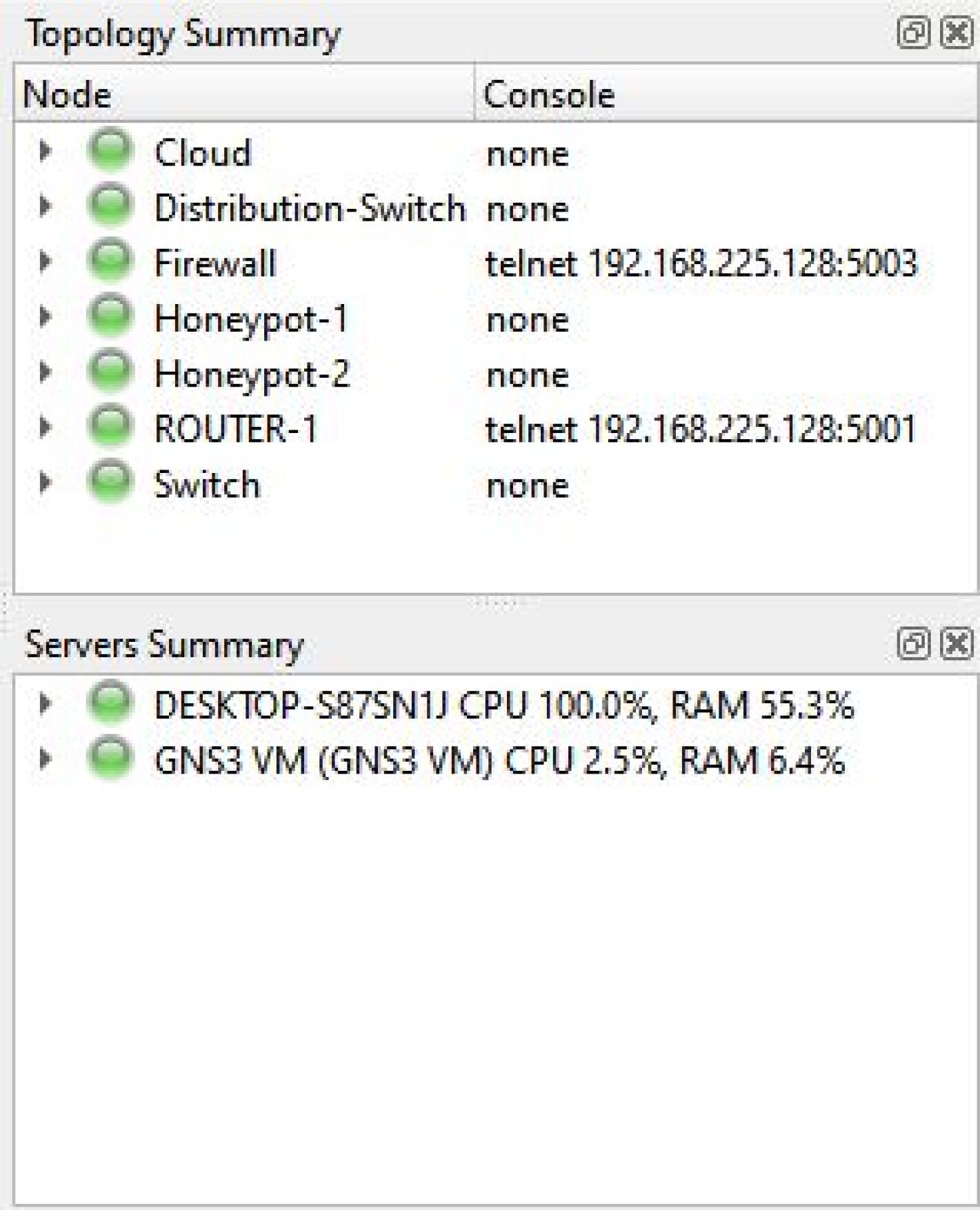Click the Console column header
Image resolution: width=980 pixels, height=1210 pixels.
[x=548, y=94]
